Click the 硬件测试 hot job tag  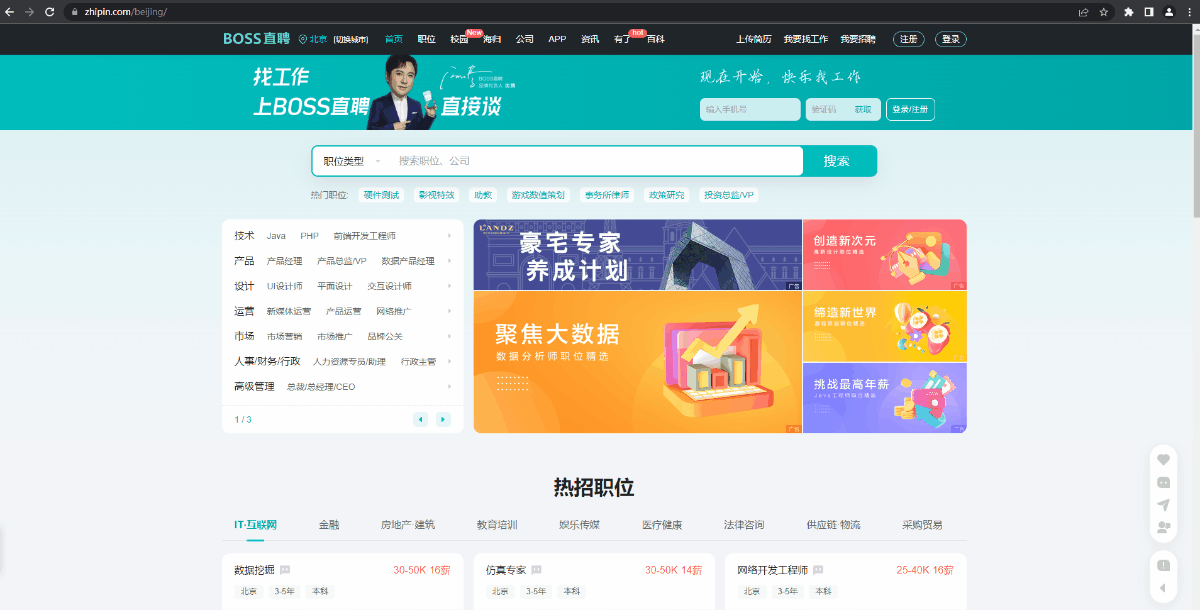coord(381,195)
